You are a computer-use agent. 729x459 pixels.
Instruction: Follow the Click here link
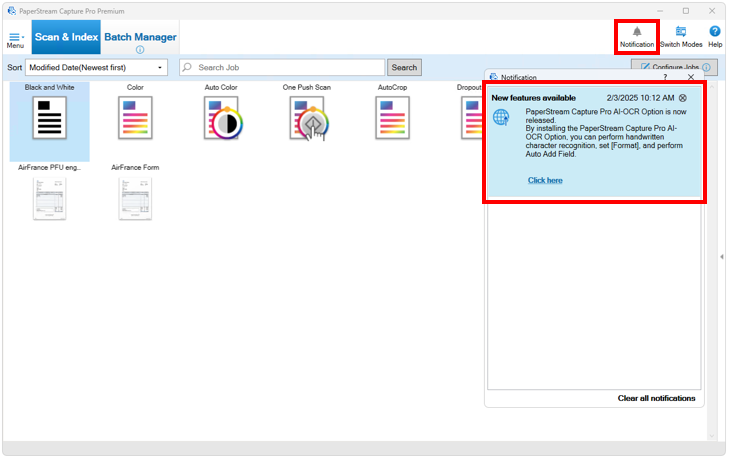[x=545, y=180]
